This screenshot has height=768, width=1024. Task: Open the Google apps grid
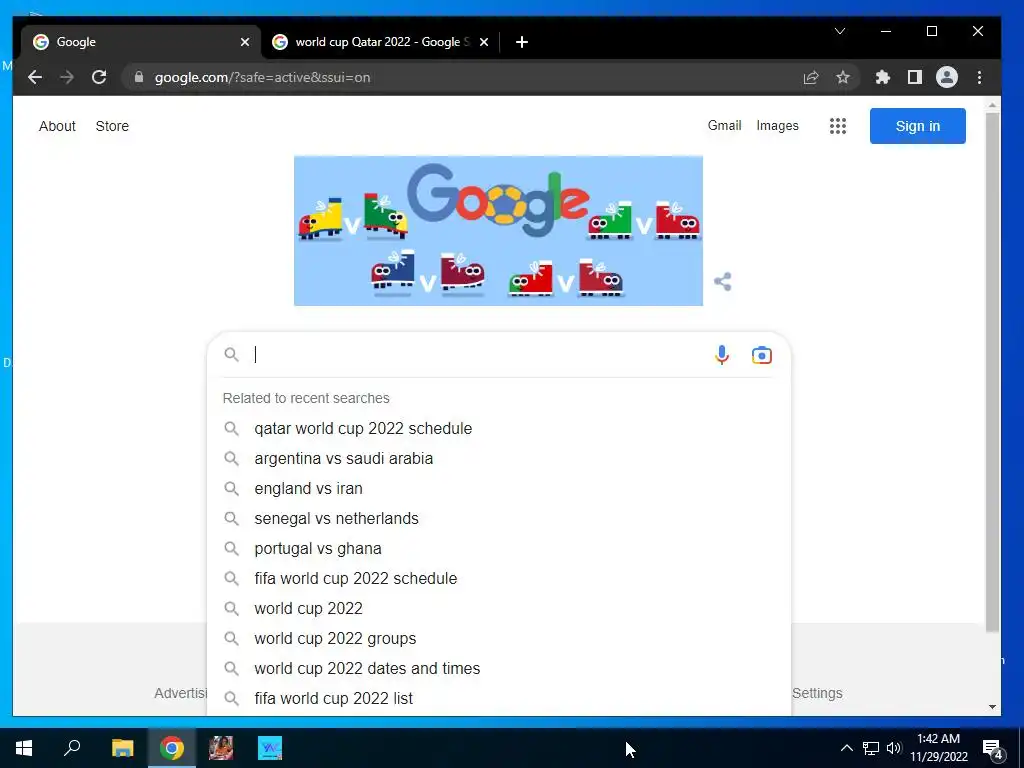(x=838, y=126)
